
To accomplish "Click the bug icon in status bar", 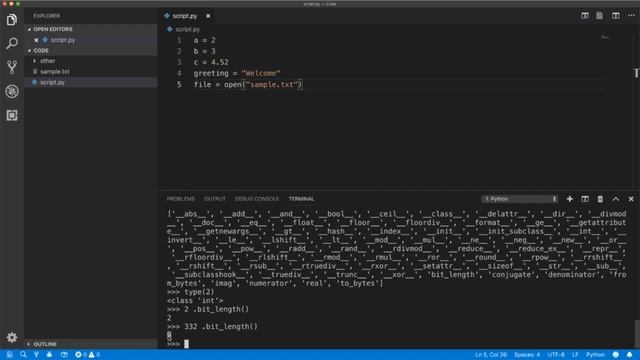I will (x=49, y=355).
